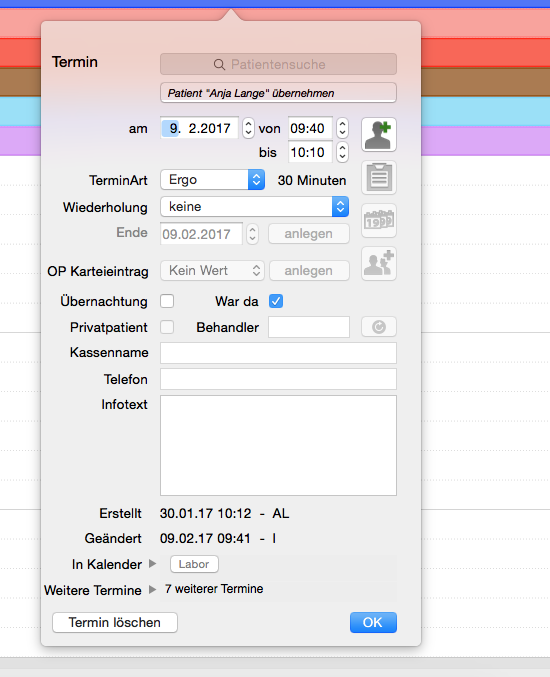Click Termin löschen button

[x=115, y=622]
